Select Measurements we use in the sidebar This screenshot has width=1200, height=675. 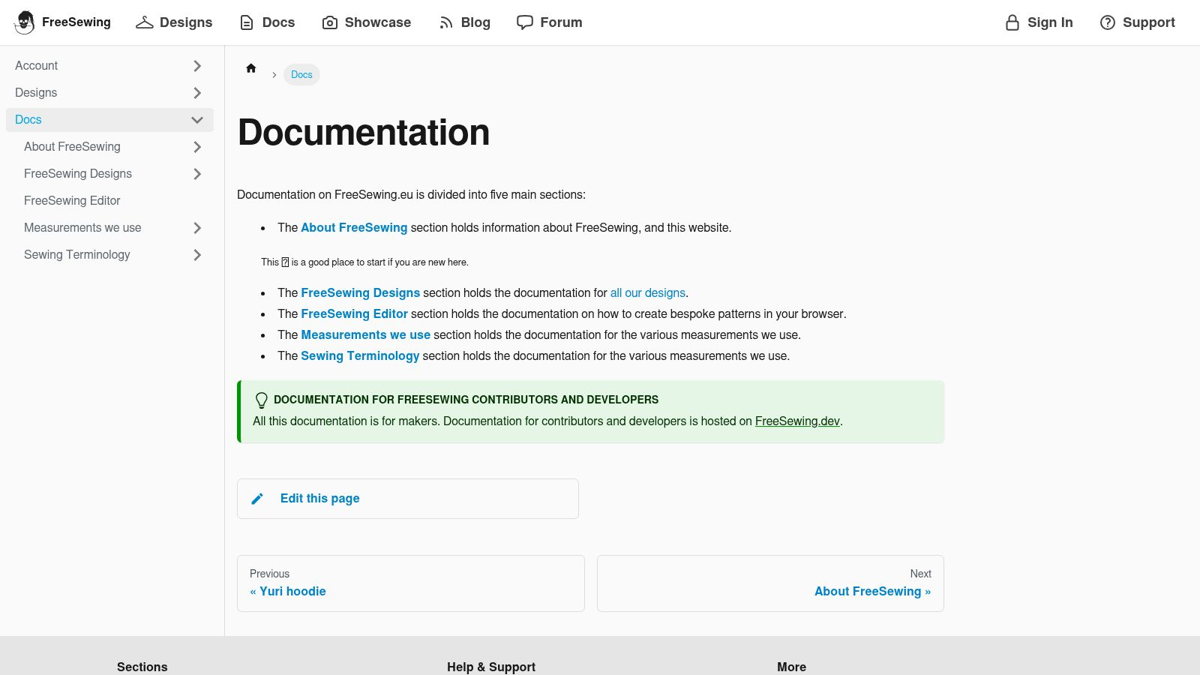tap(83, 227)
